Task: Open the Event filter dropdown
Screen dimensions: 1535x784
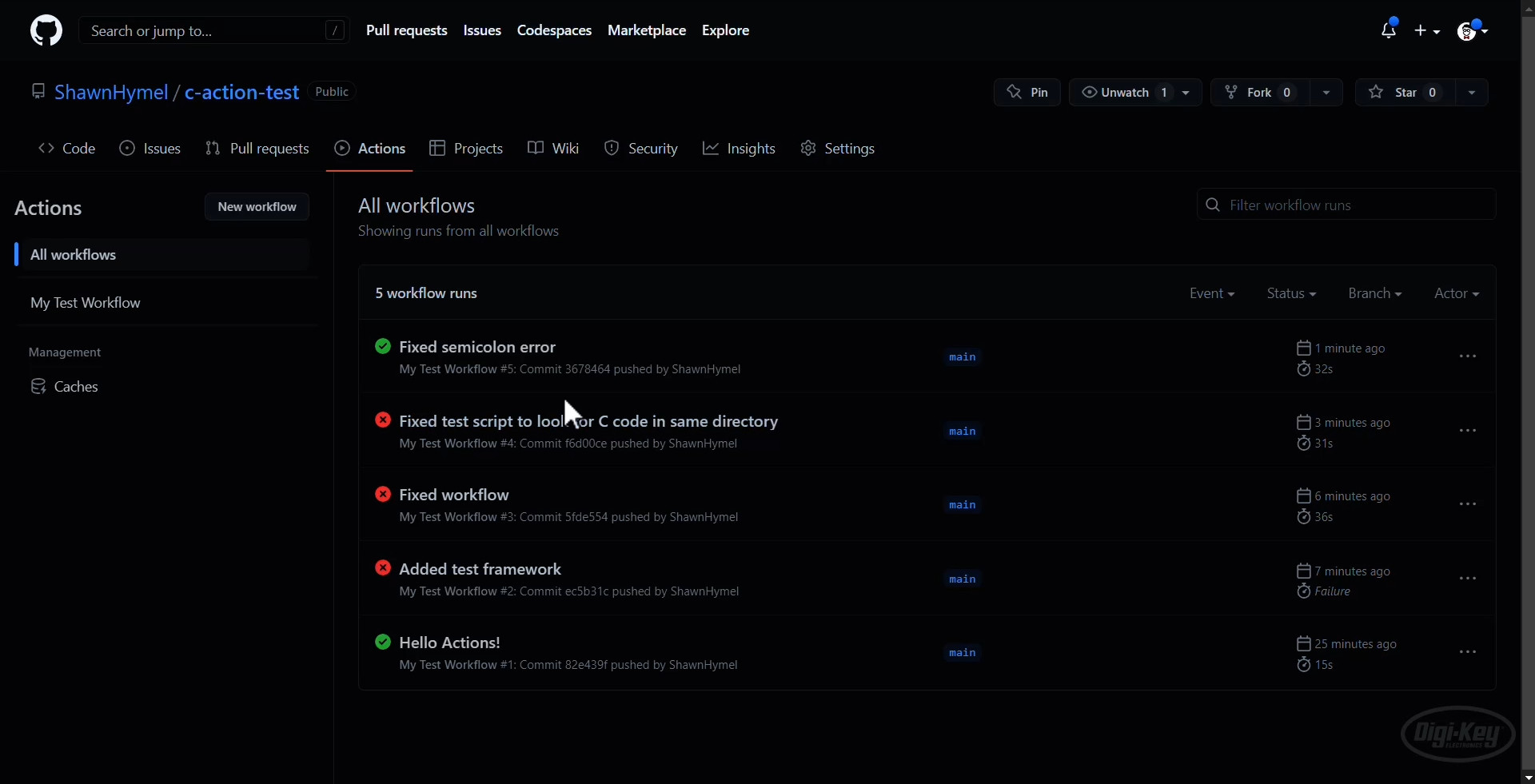Action: click(x=1211, y=293)
